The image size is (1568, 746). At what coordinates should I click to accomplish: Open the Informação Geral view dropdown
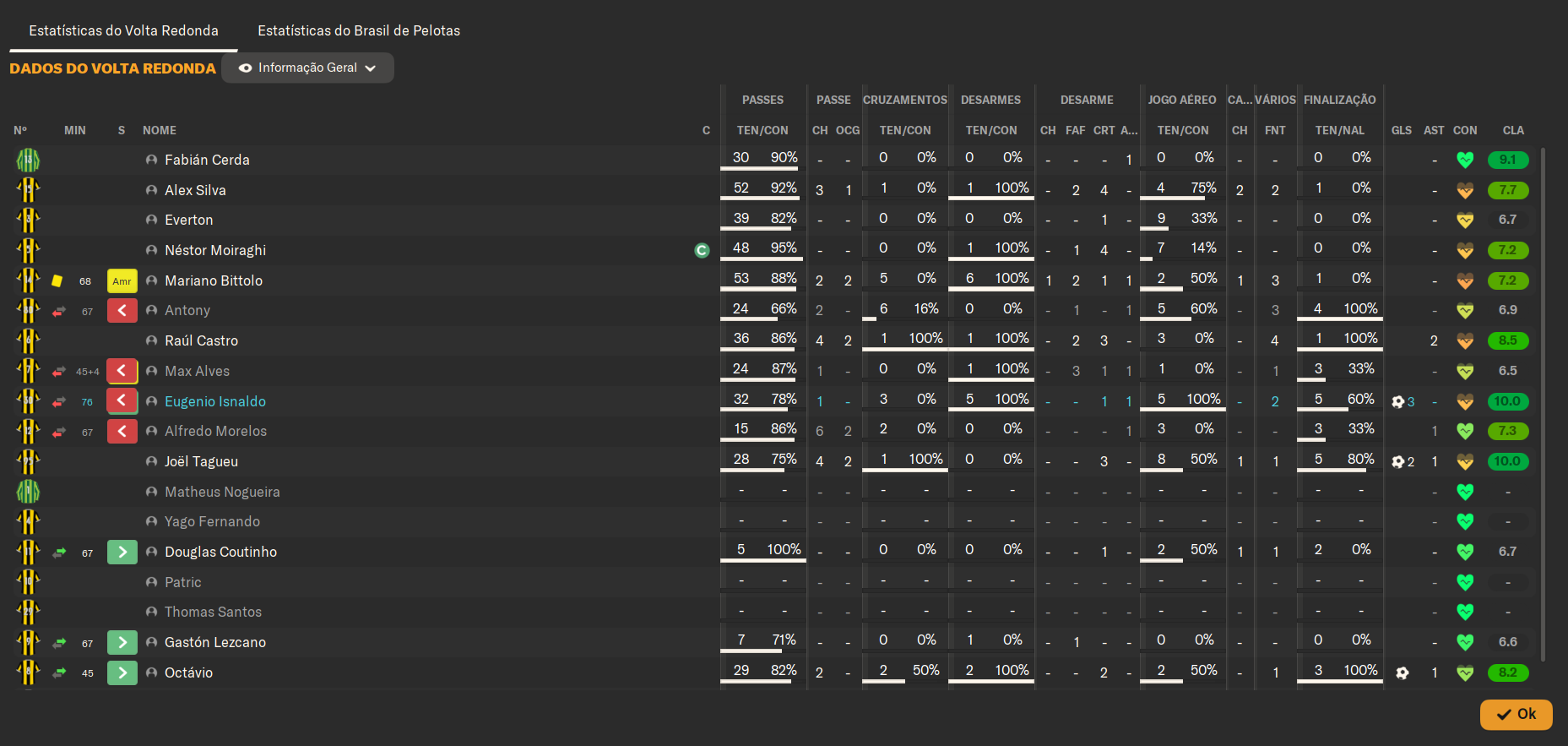click(307, 68)
